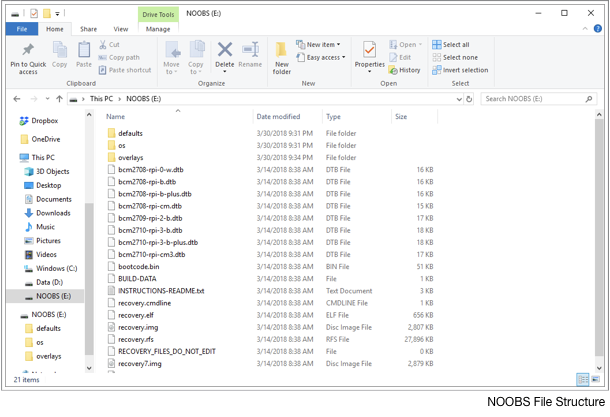Go forward with the forward arrow
The height and width of the screenshot is (417, 610).
click(34, 99)
